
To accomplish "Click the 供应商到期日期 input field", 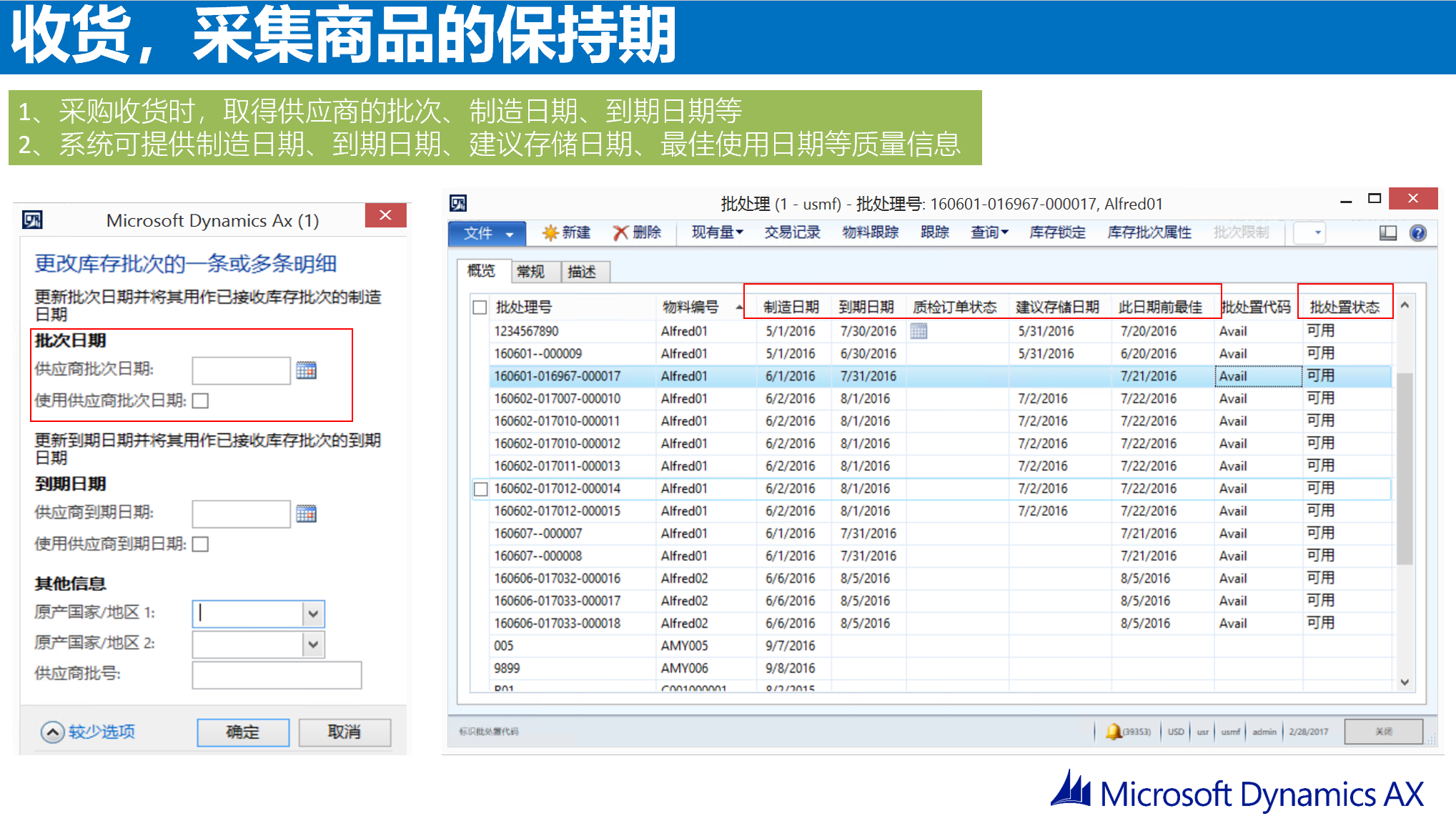I will (x=241, y=513).
